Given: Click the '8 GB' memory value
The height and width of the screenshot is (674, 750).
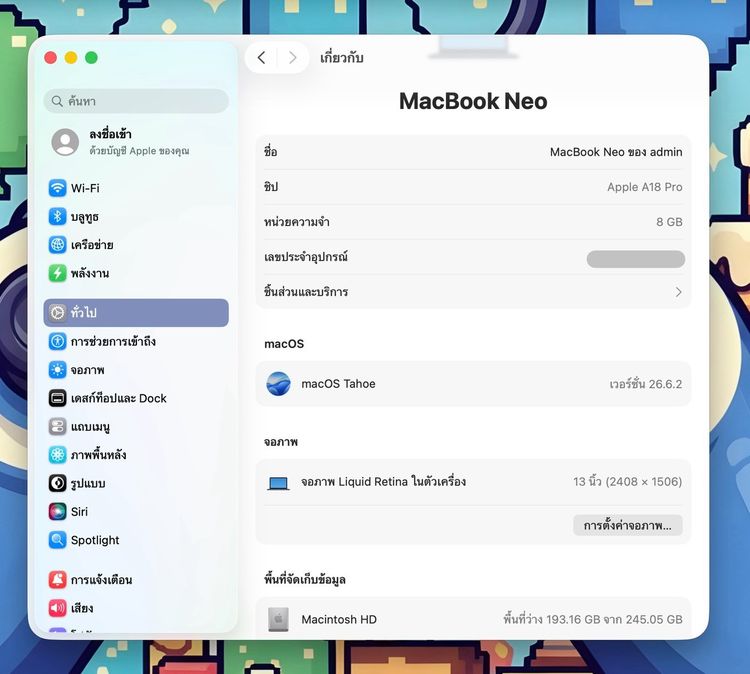Looking at the screenshot, I should (669, 222).
